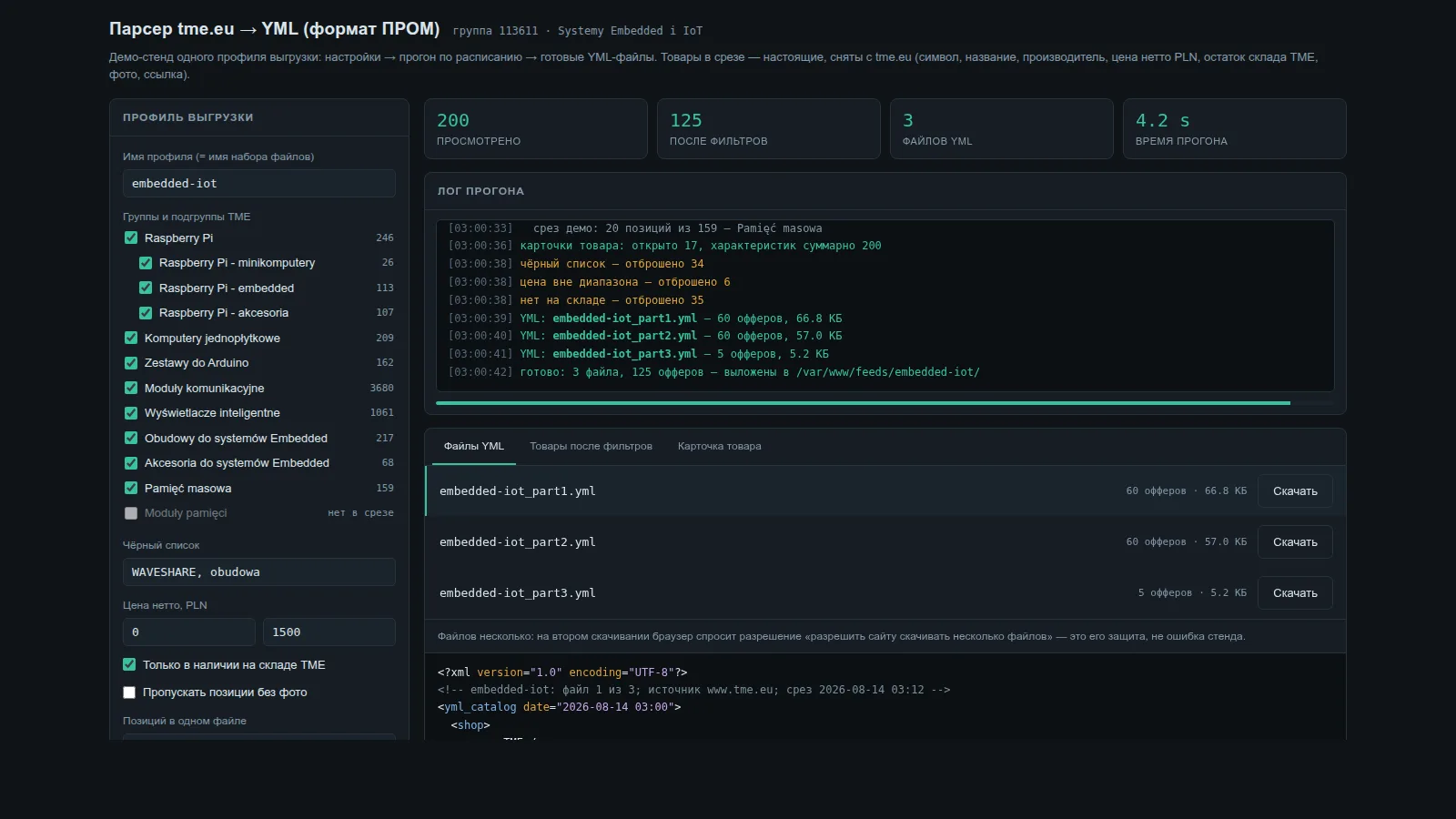The image size is (1456, 819).
Task: Click the '125 ПОСЛЕ ФИЛЬТРОВ' stat card
Action: click(769, 129)
